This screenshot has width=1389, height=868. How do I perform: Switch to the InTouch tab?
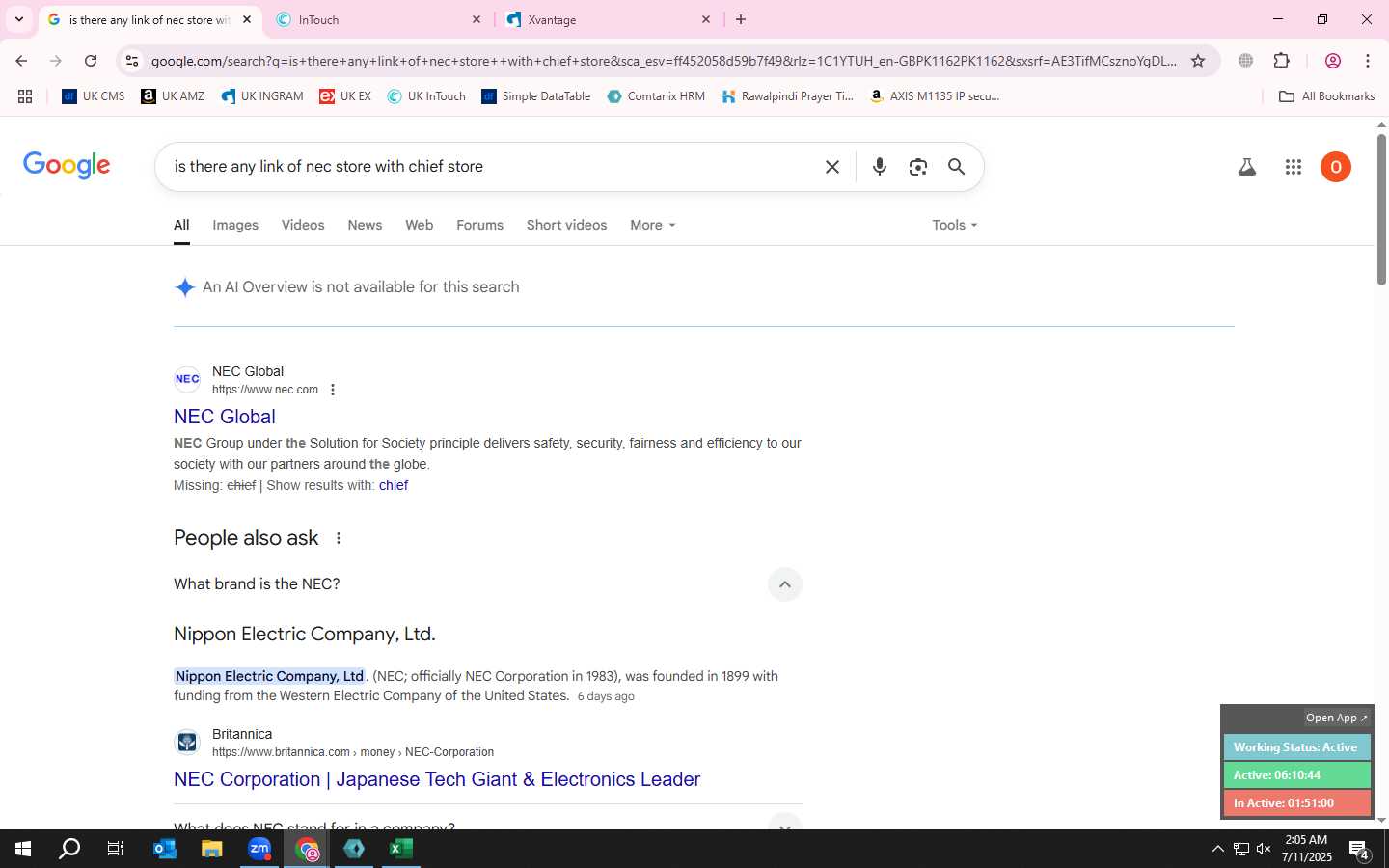[x=377, y=19]
